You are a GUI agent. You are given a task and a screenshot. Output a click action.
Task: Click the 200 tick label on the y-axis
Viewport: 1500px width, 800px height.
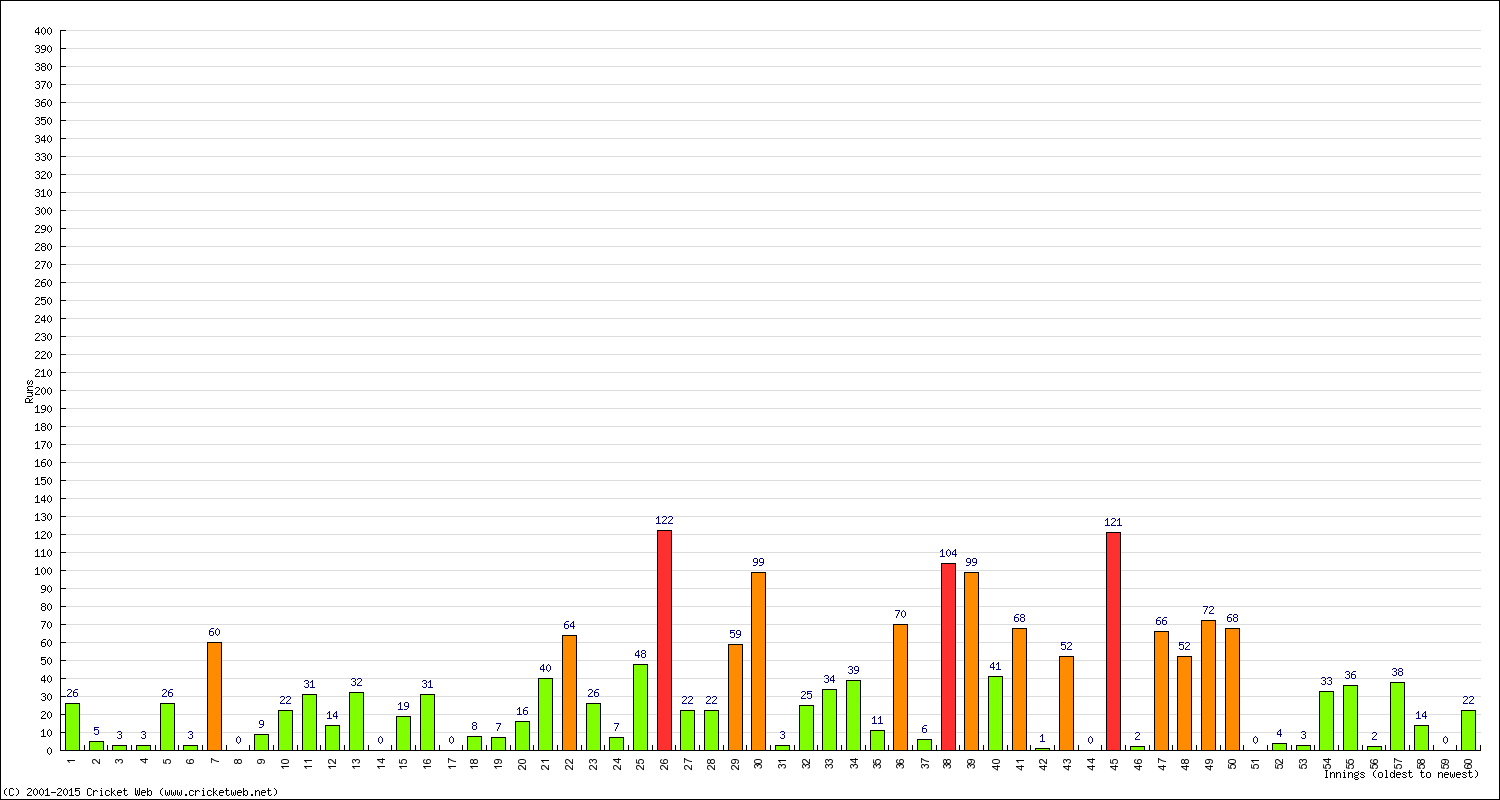[x=43, y=391]
